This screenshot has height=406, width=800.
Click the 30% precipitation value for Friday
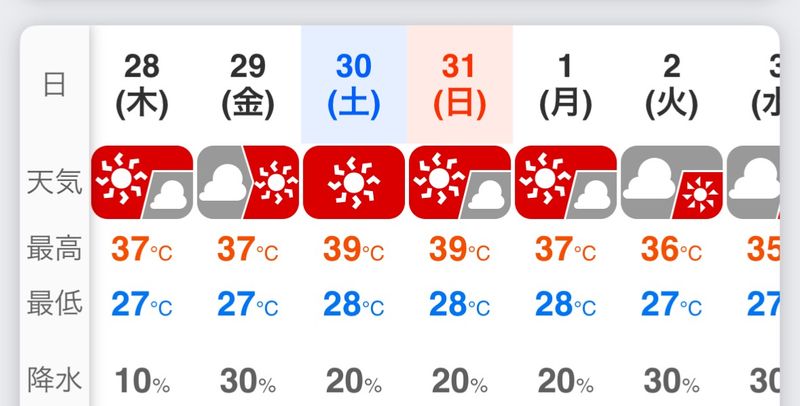click(248, 381)
